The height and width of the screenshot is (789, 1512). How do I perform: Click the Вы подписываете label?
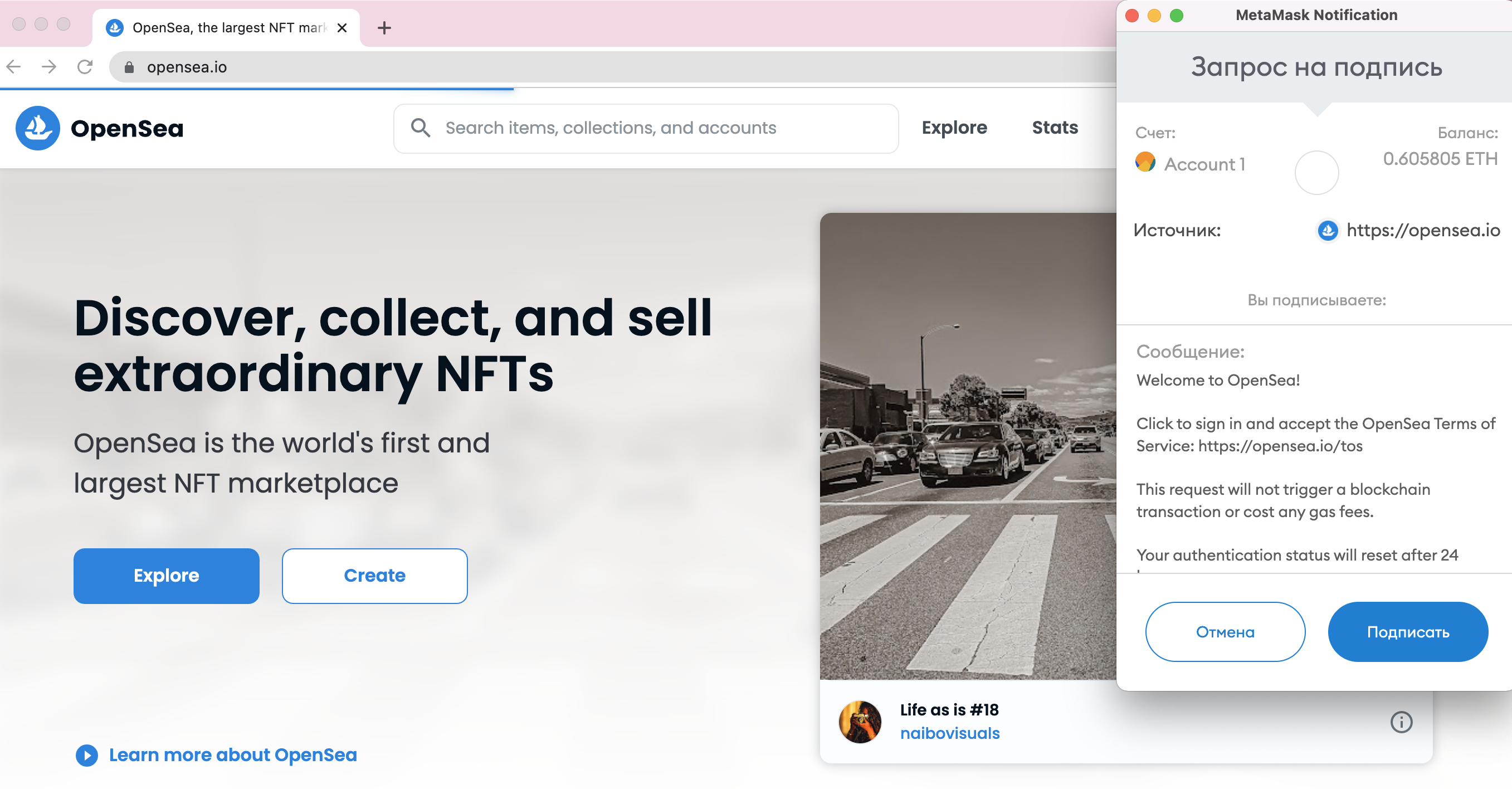click(1316, 300)
